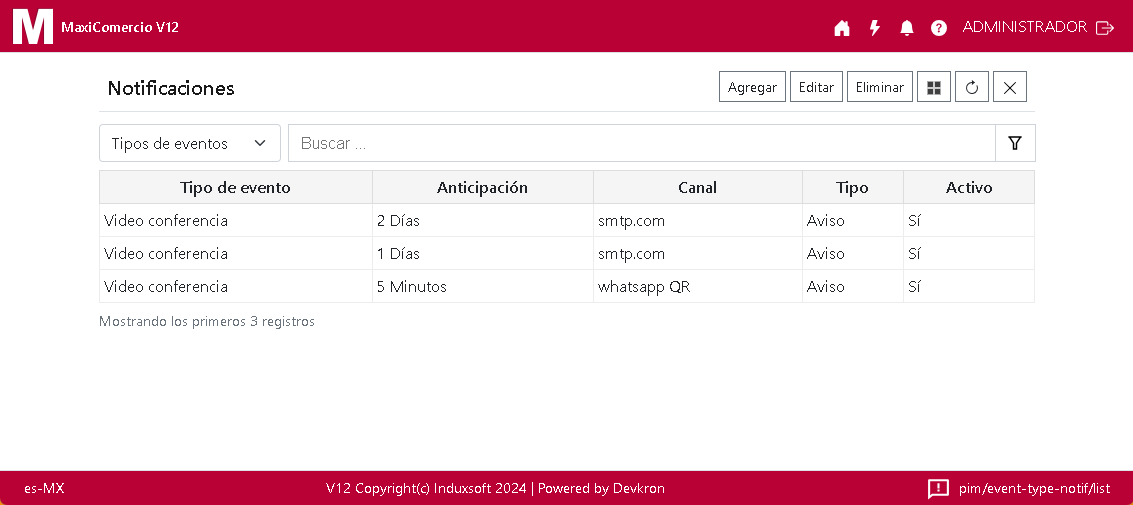Open the feedback icon in footer
1133x505 pixels.
[938, 488]
